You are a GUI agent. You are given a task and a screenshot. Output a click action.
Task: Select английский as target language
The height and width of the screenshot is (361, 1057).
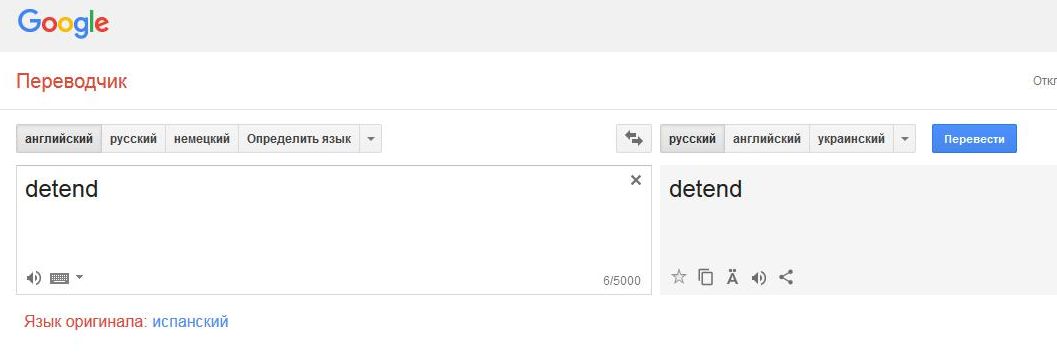coord(767,139)
